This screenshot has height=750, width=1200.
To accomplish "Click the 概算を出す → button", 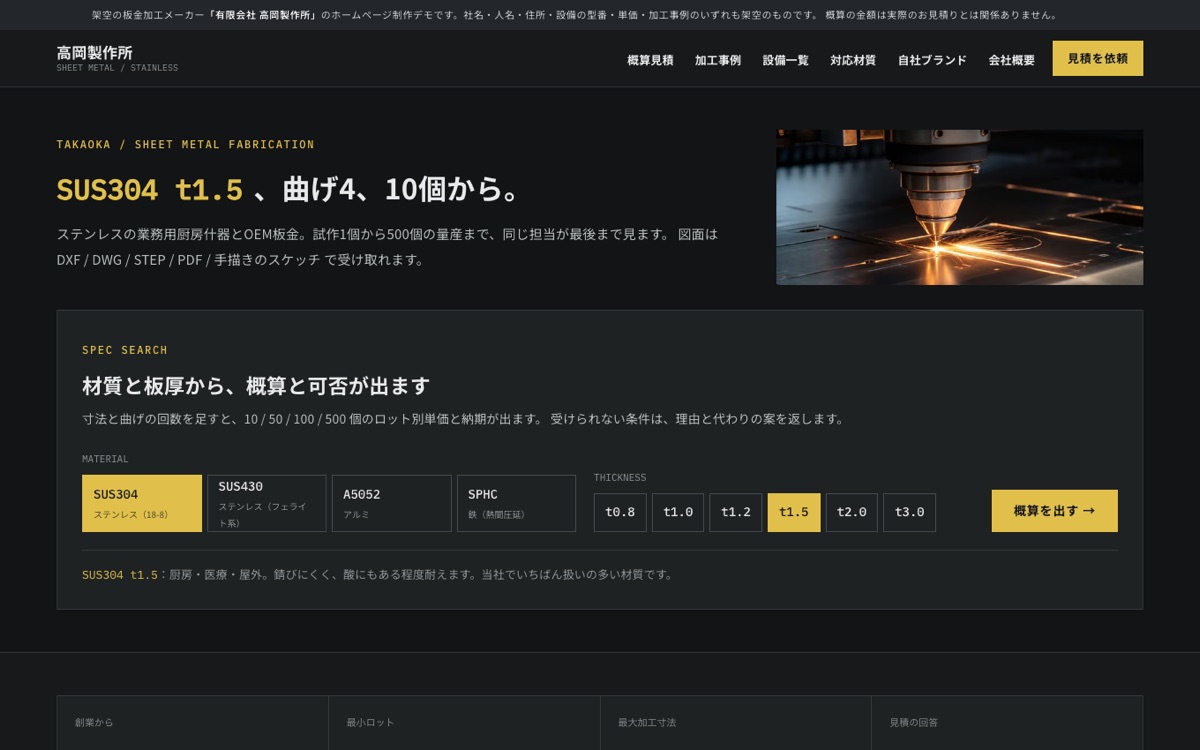I will tap(1055, 511).
